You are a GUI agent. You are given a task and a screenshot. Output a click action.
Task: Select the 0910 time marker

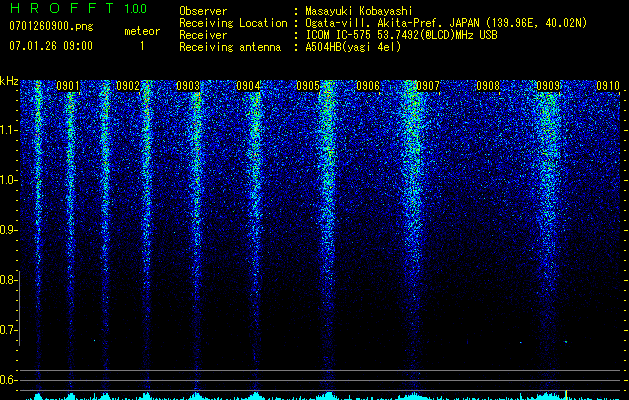(608, 87)
